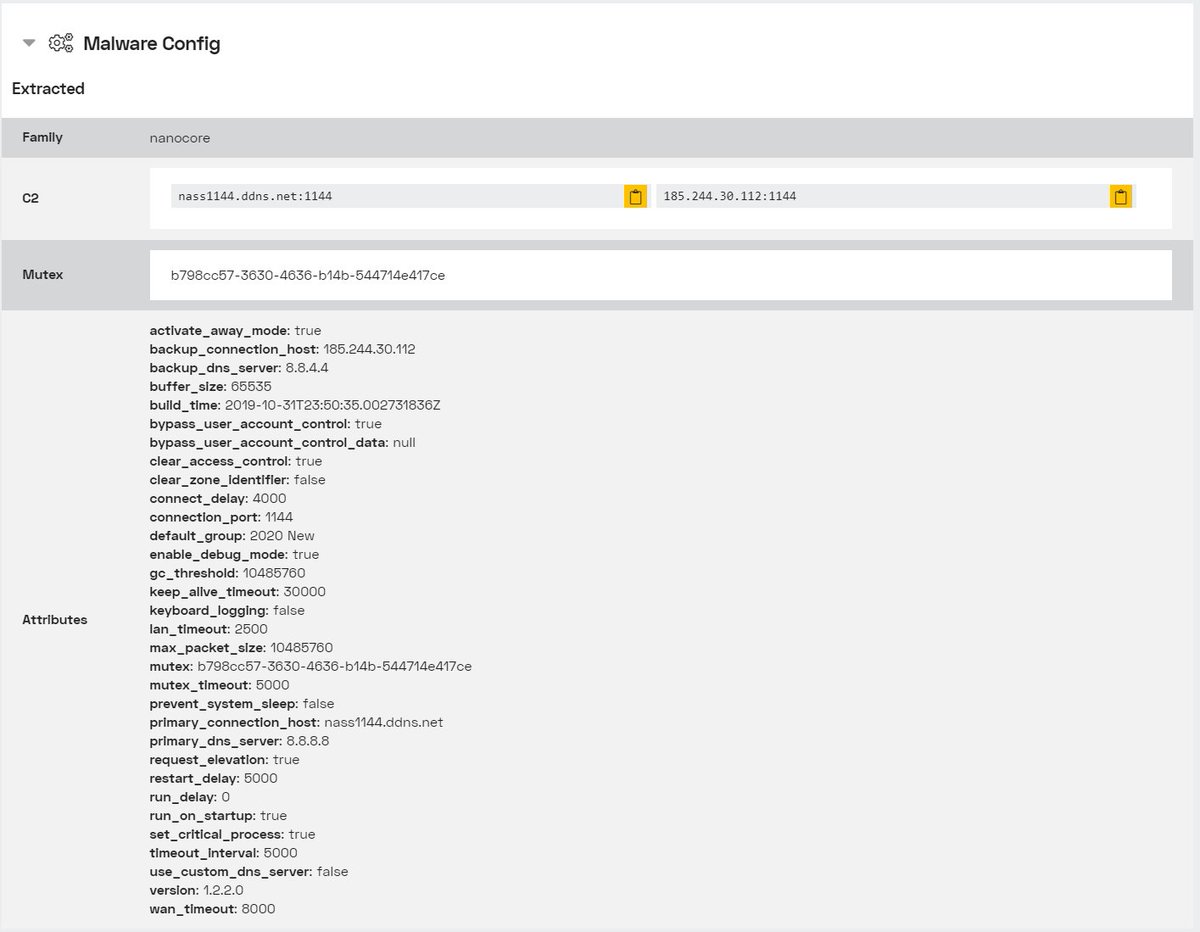Select the timeout_interval 5000 line
Screen dimensions: 1200x932
point(224,853)
